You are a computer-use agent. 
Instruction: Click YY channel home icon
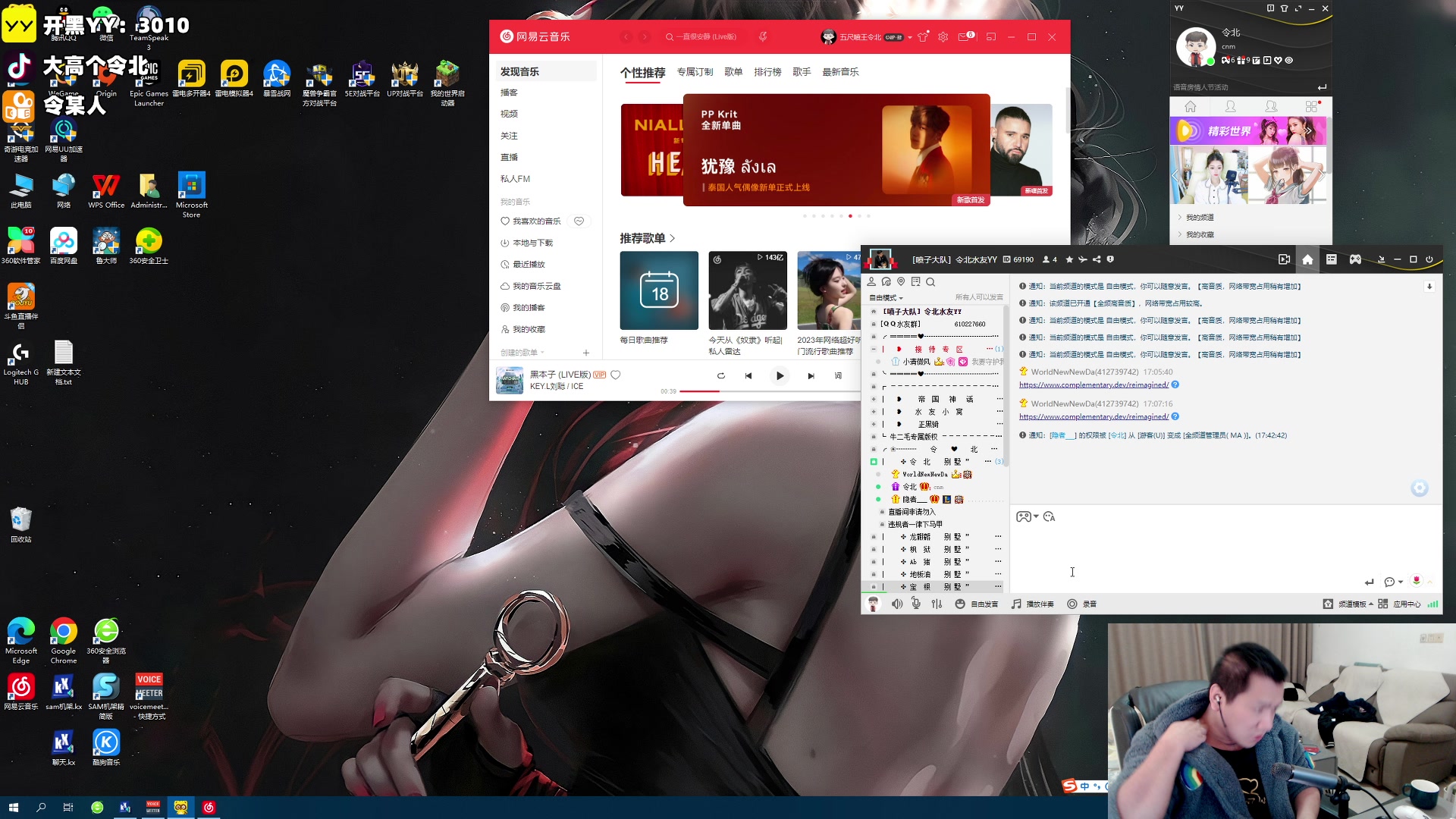coord(1307,259)
